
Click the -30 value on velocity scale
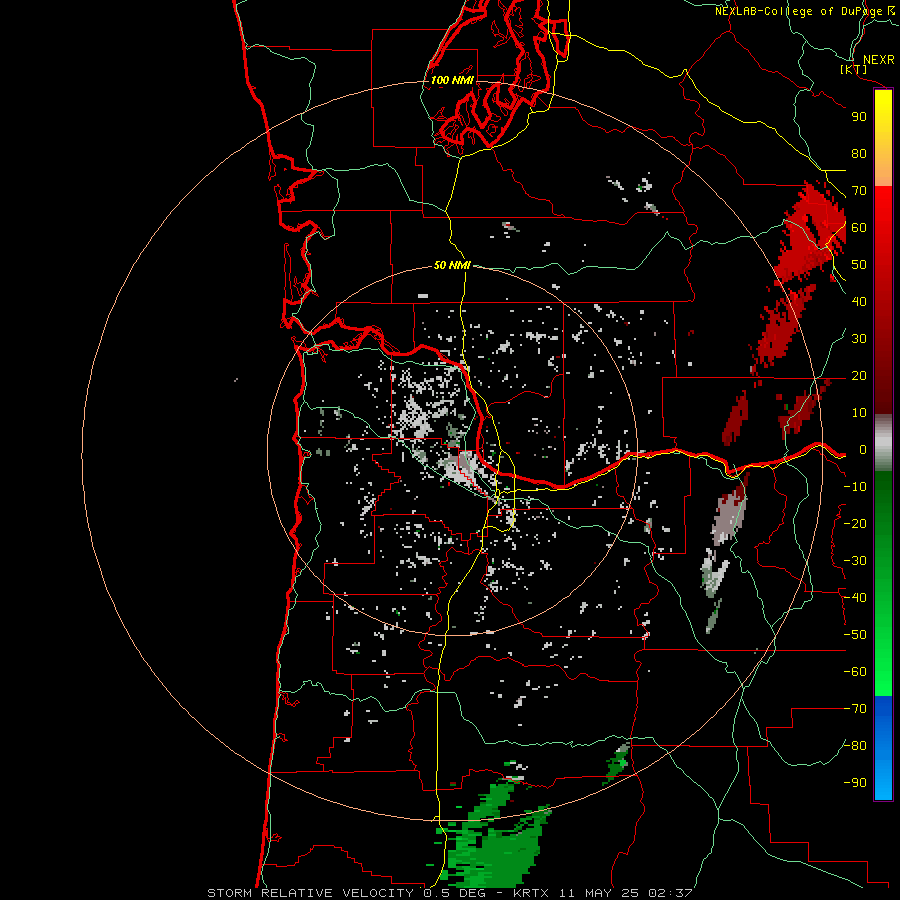(x=855, y=561)
